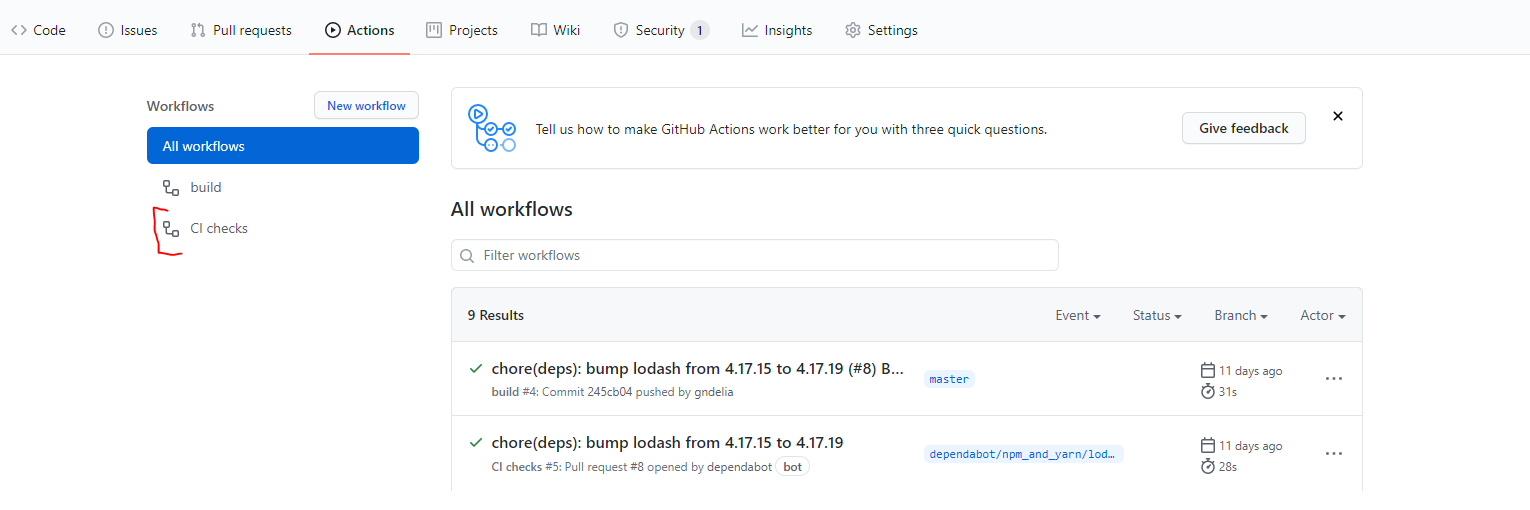Click the master branch label
This screenshot has height=510, width=1530.
click(949, 379)
